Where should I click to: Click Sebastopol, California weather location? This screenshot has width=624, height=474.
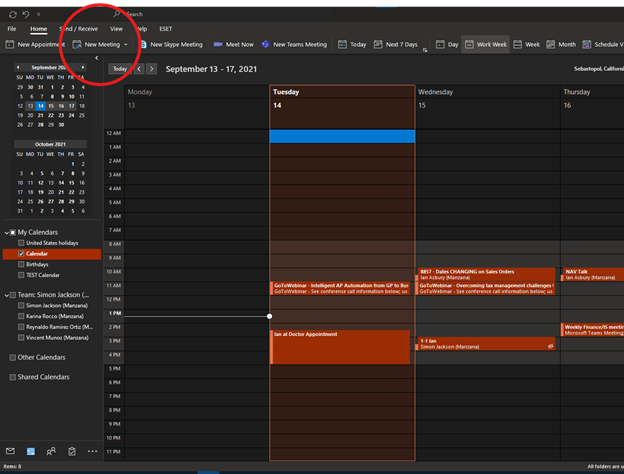click(599, 69)
